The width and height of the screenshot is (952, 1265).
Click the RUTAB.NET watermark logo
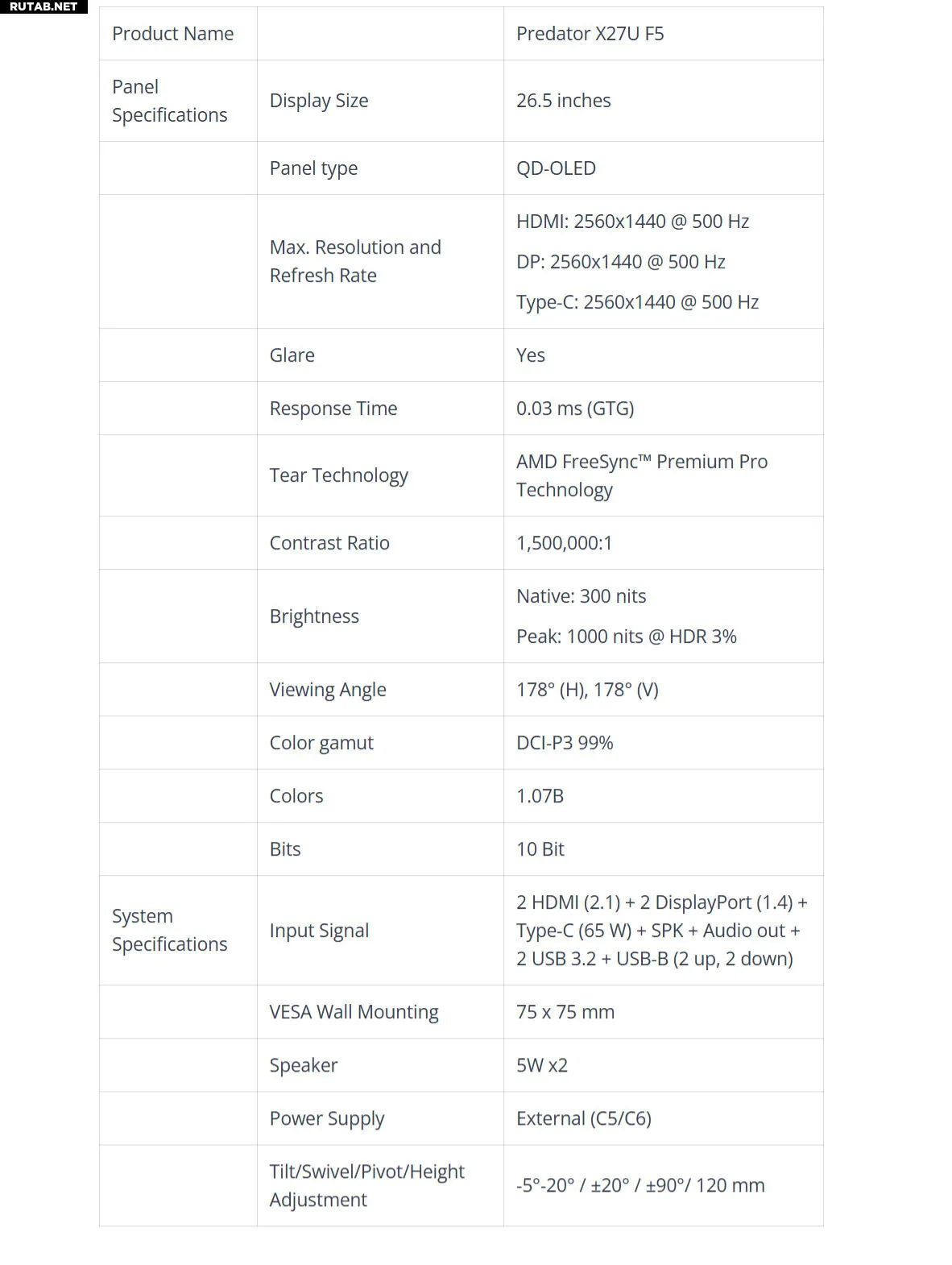tap(43, 6)
